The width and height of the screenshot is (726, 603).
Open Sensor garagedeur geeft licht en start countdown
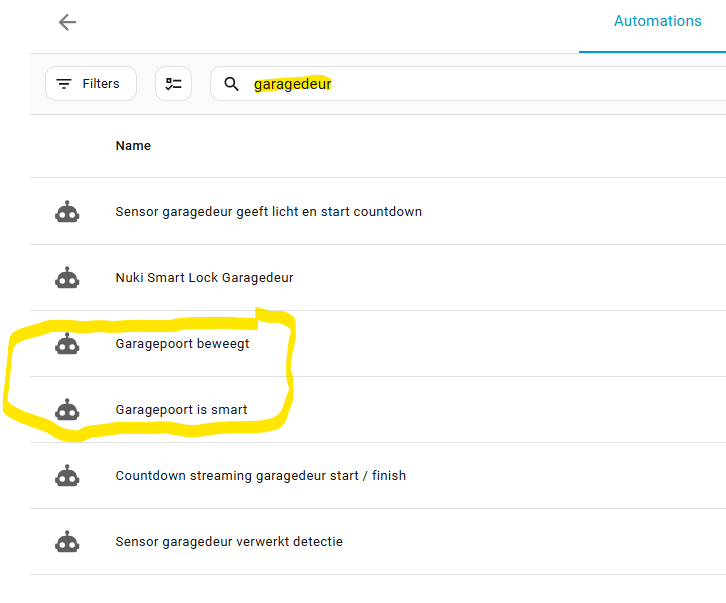tap(268, 212)
